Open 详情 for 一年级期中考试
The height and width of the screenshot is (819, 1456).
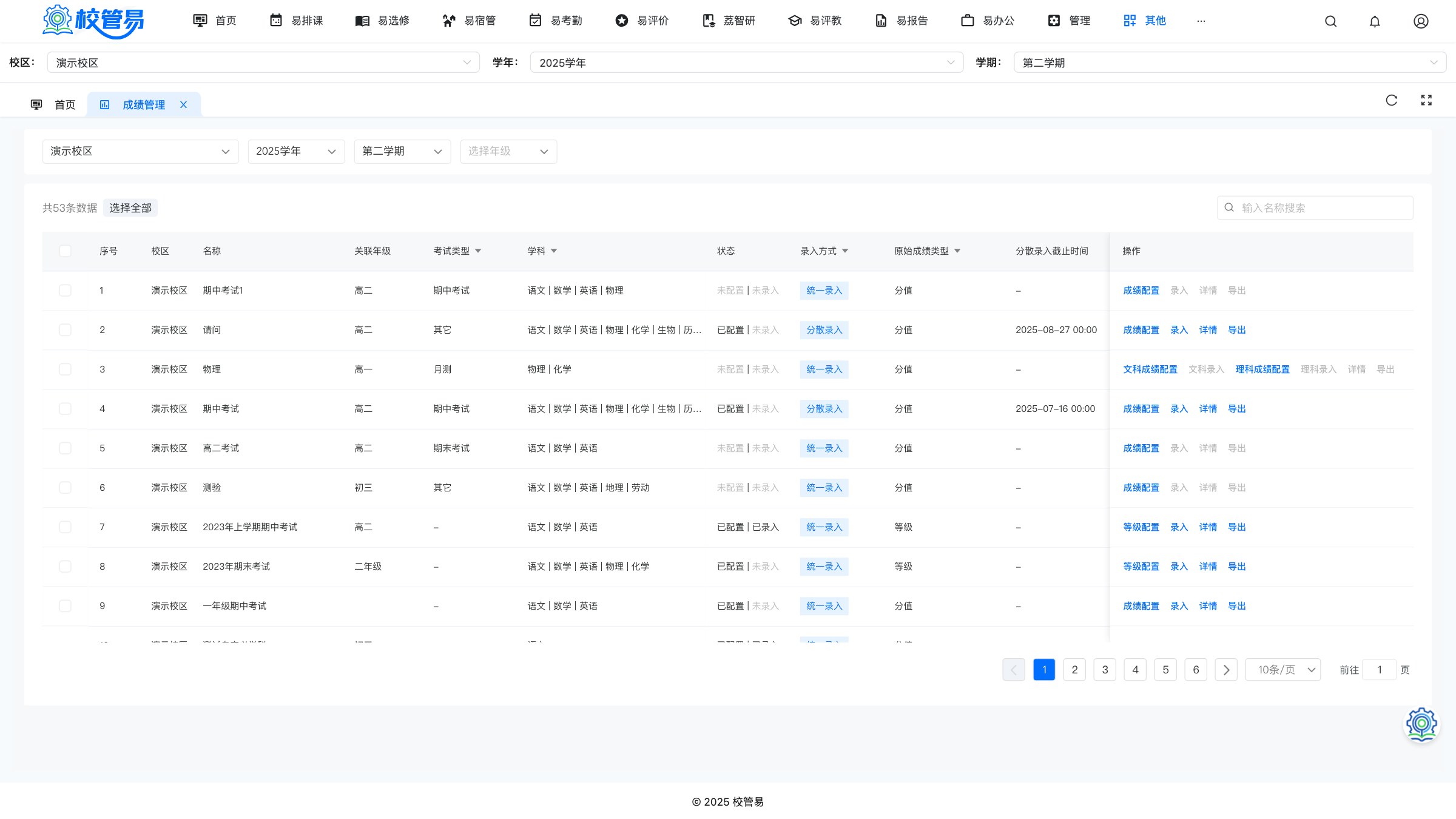tap(1208, 606)
